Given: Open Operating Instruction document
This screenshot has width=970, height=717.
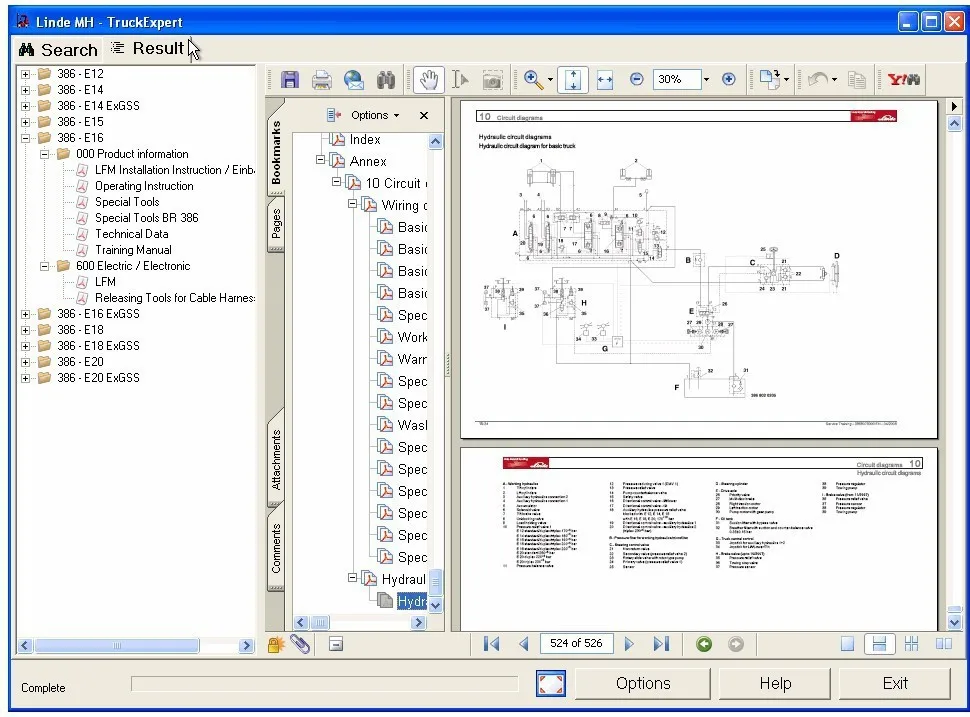Looking at the screenshot, I should coord(144,186).
